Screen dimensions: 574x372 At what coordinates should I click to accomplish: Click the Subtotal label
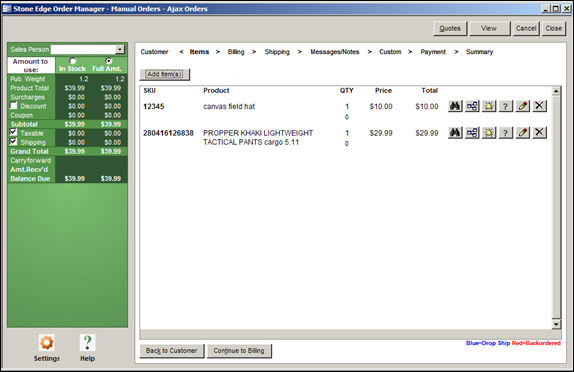coord(24,124)
